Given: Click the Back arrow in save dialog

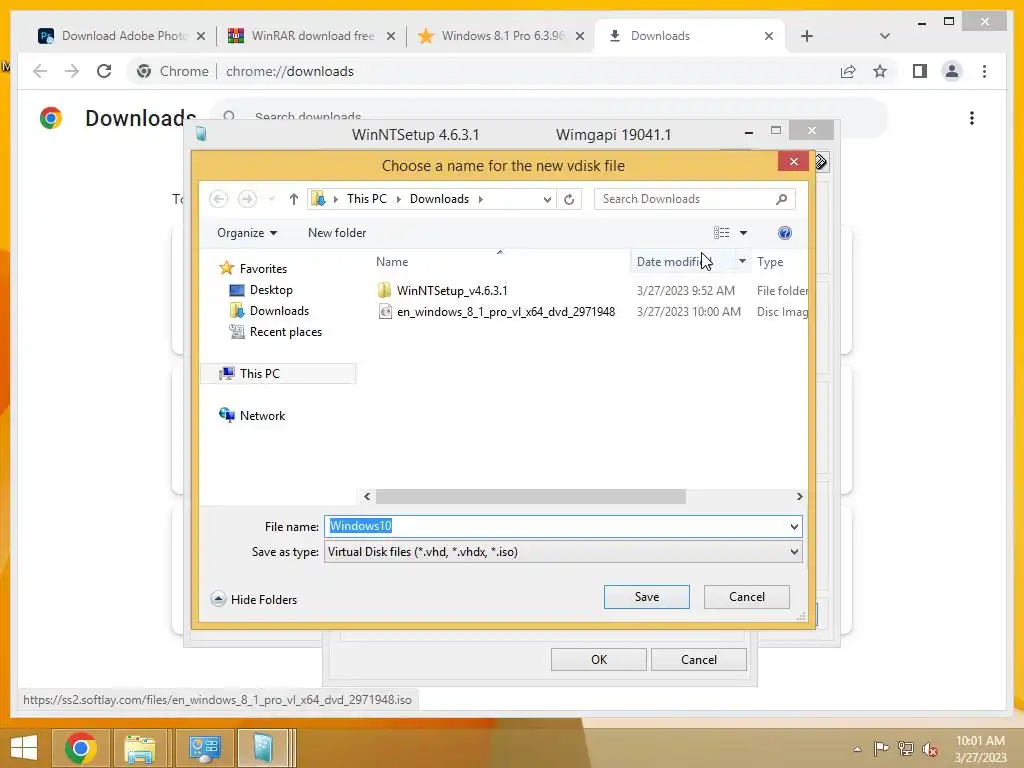Looking at the screenshot, I should pyautogui.click(x=219, y=199).
